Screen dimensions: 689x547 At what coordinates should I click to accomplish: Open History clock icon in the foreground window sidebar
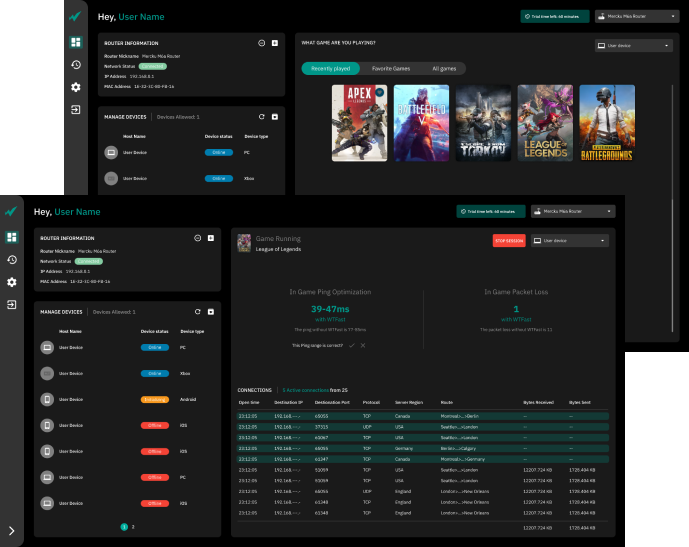pyautogui.click(x=12, y=260)
